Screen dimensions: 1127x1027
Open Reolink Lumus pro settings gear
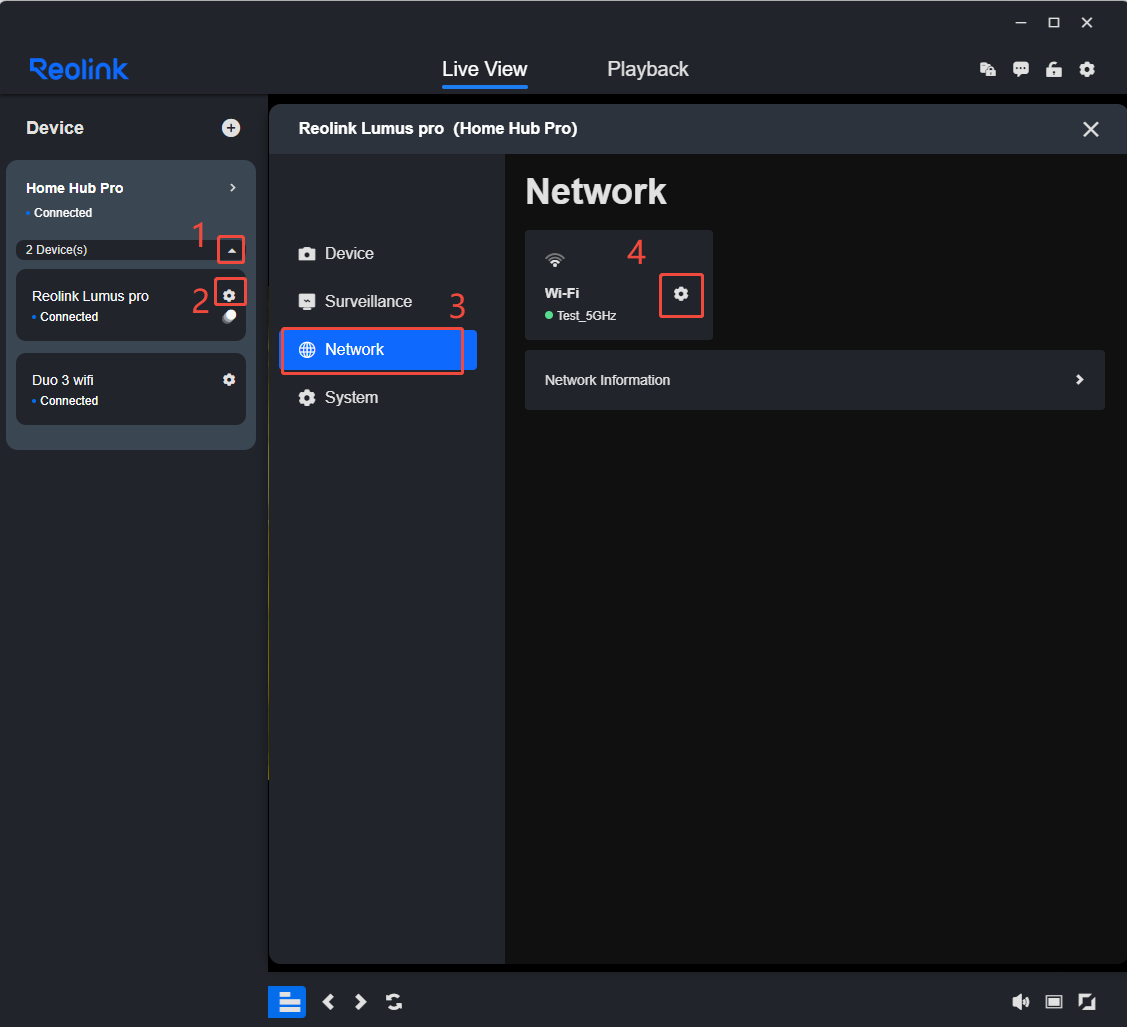coord(229,295)
